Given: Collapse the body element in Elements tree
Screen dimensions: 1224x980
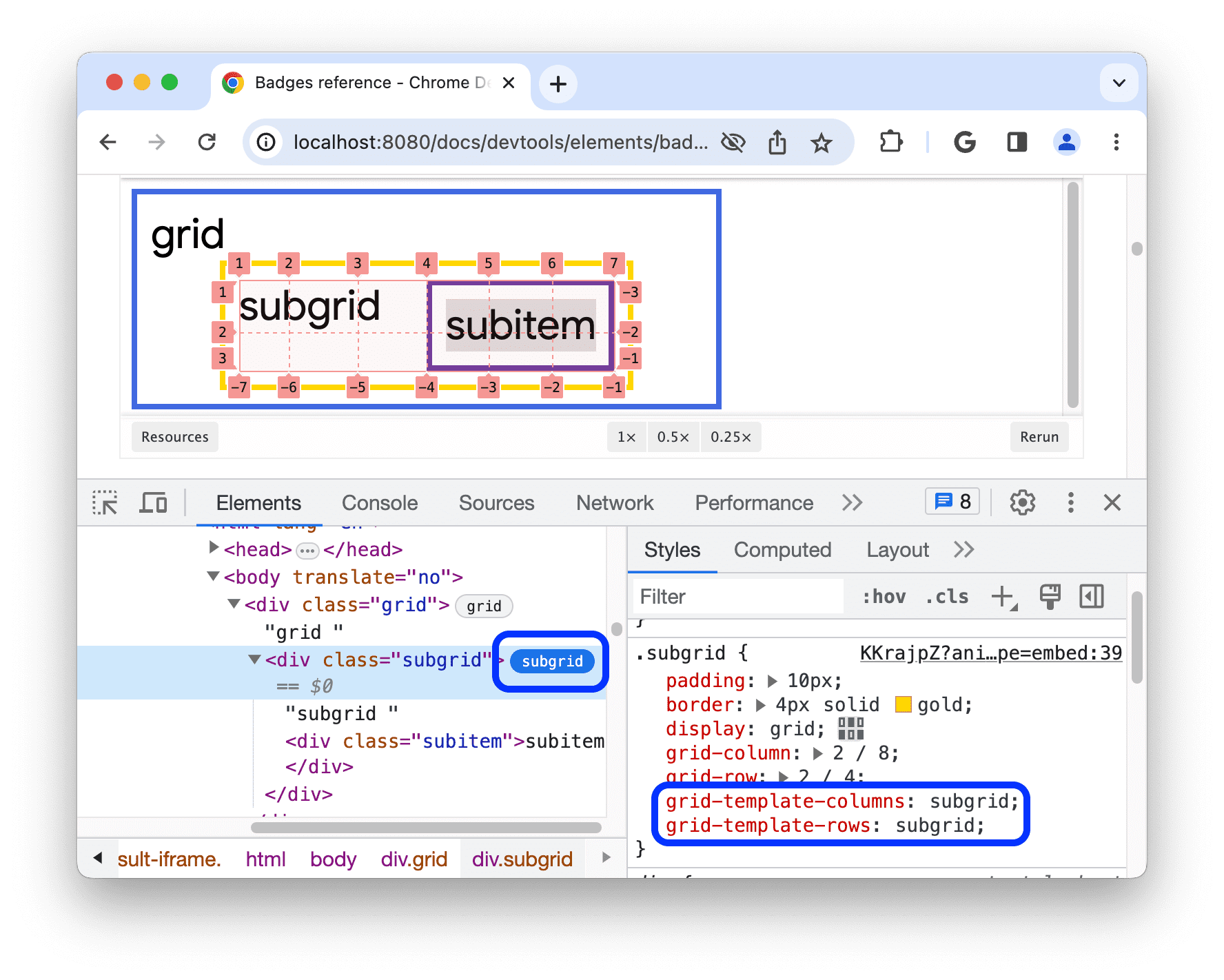Looking at the screenshot, I should point(212,577).
